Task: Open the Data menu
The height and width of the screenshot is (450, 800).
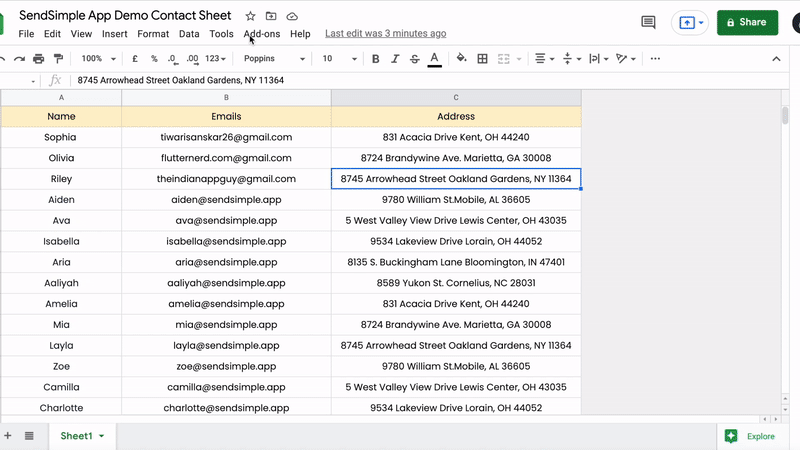Action: click(x=189, y=34)
